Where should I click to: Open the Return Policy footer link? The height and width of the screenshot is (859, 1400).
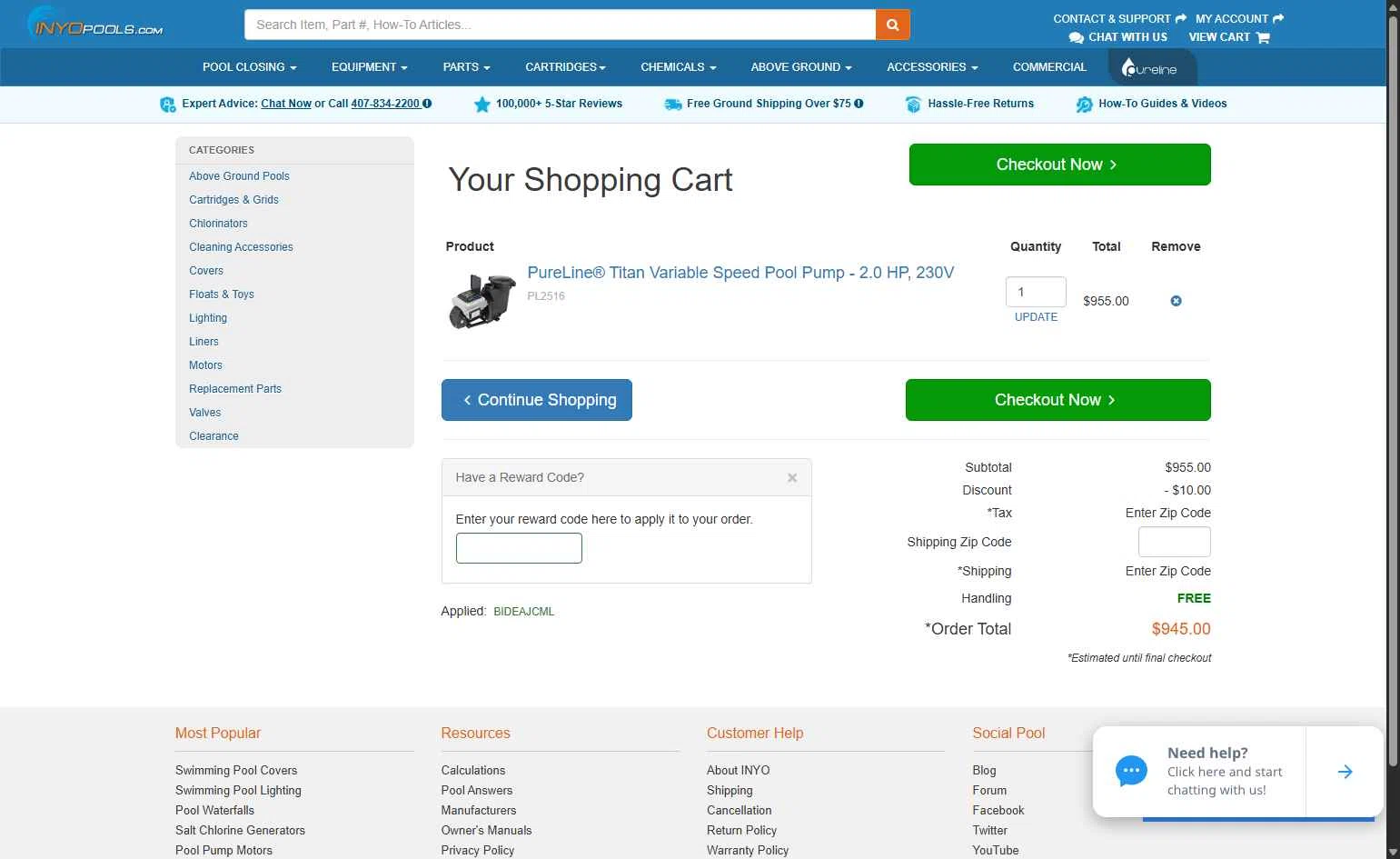741,831
